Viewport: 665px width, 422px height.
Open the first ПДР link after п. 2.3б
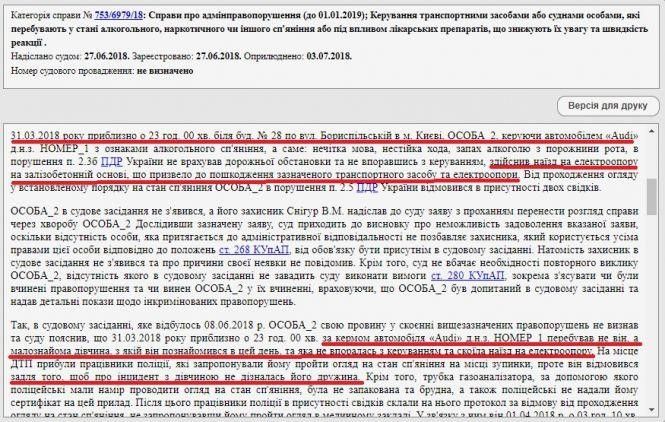tap(112, 162)
